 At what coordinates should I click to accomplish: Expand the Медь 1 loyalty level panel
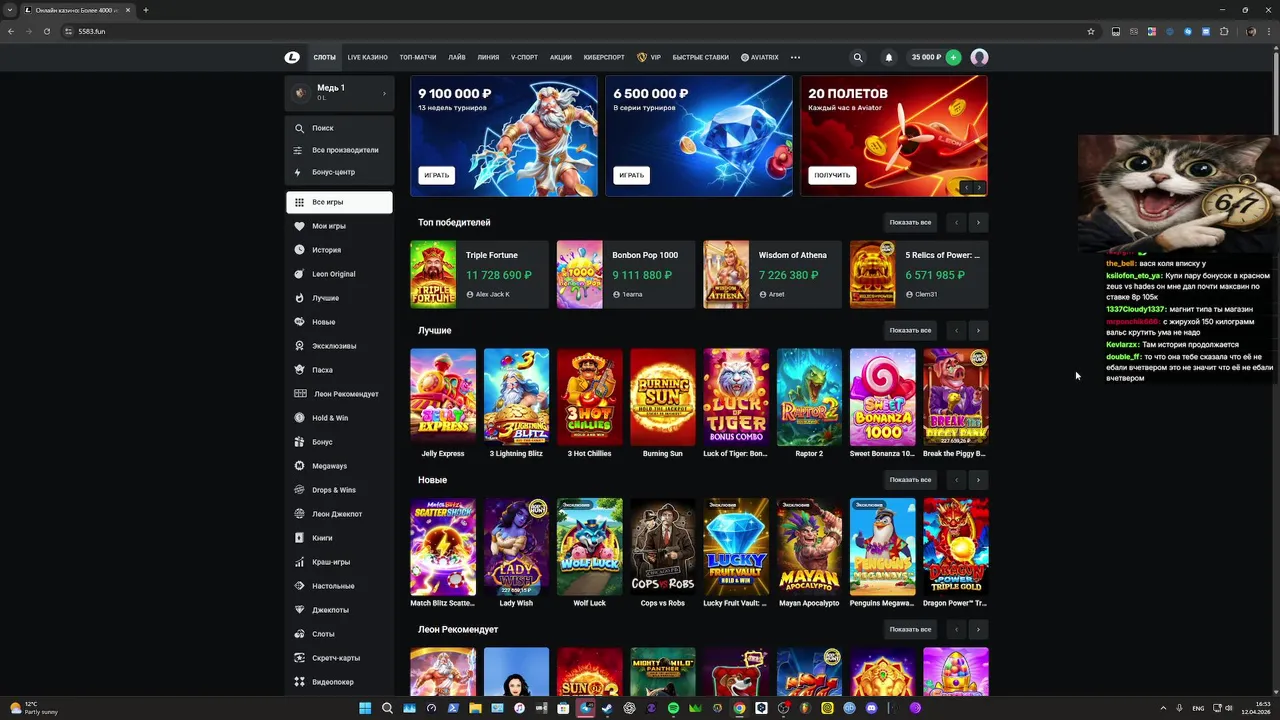(x=339, y=93)
